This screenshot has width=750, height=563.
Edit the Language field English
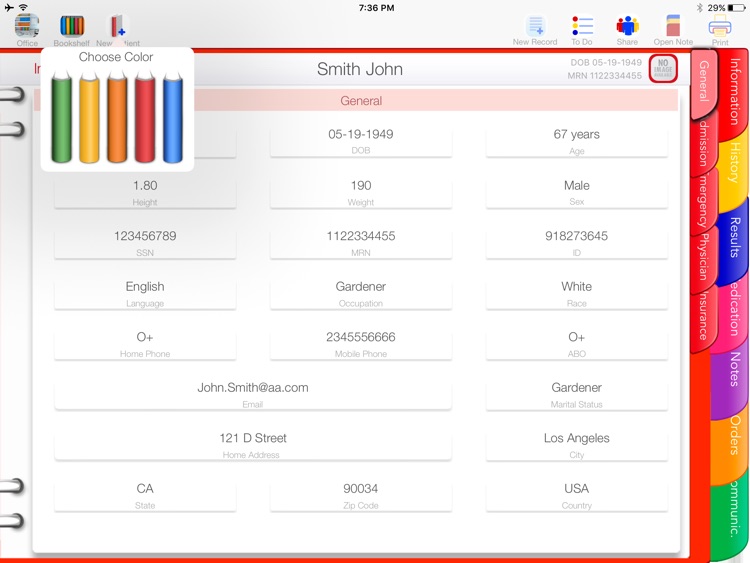145,293
